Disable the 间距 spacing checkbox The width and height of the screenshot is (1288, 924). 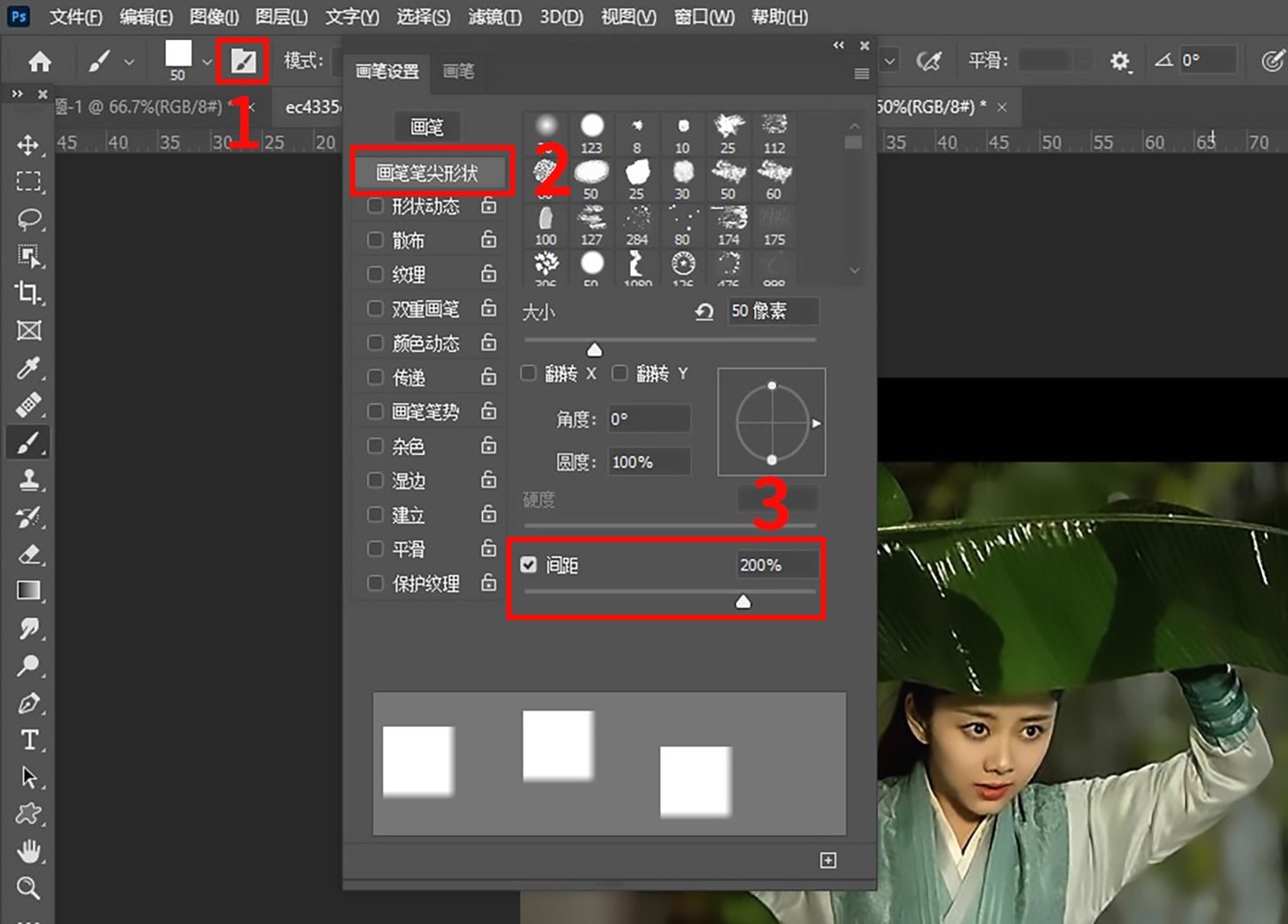point(529,564)
